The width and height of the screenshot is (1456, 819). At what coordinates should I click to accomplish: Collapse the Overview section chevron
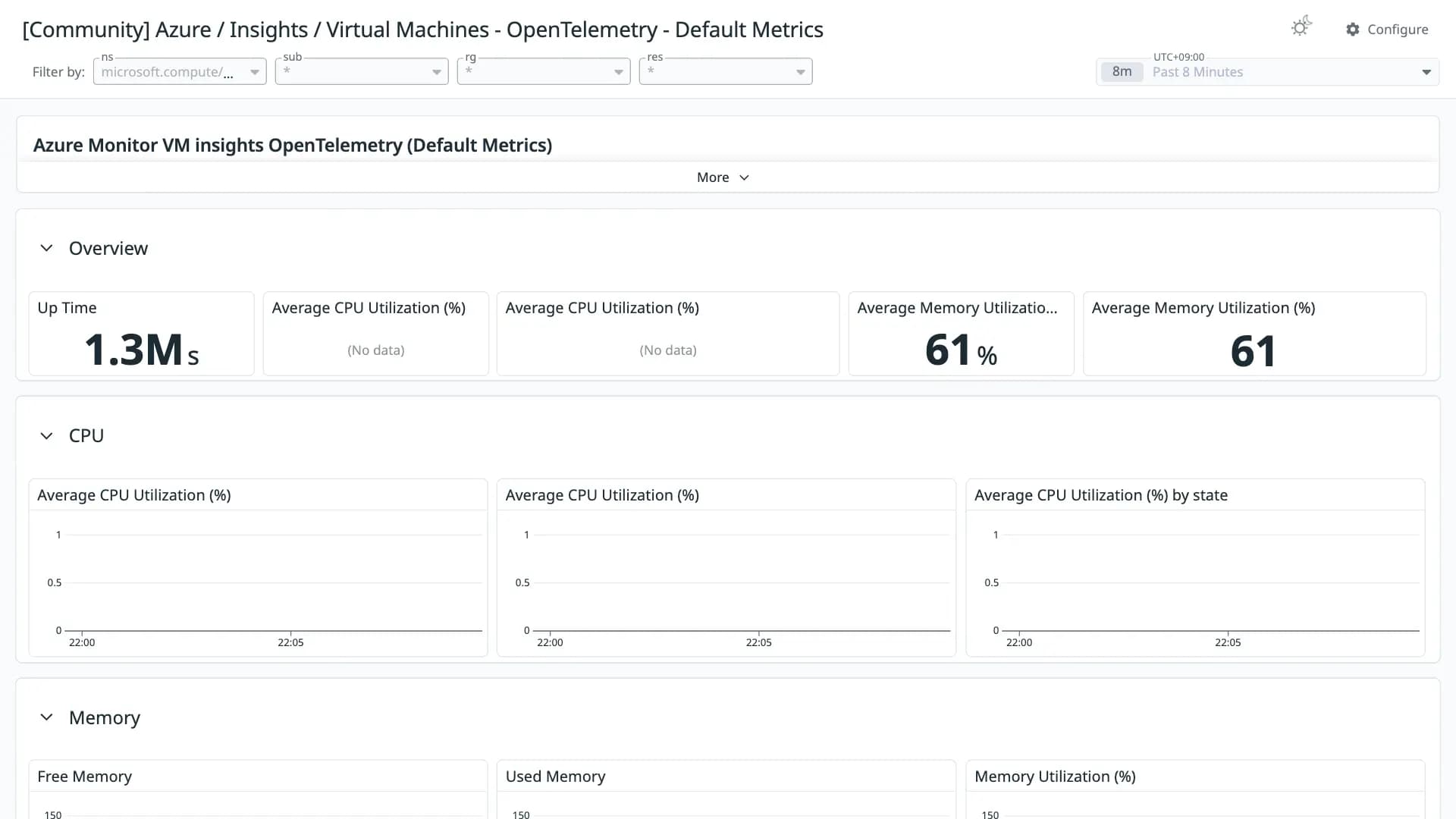click(x=46, y=248)
